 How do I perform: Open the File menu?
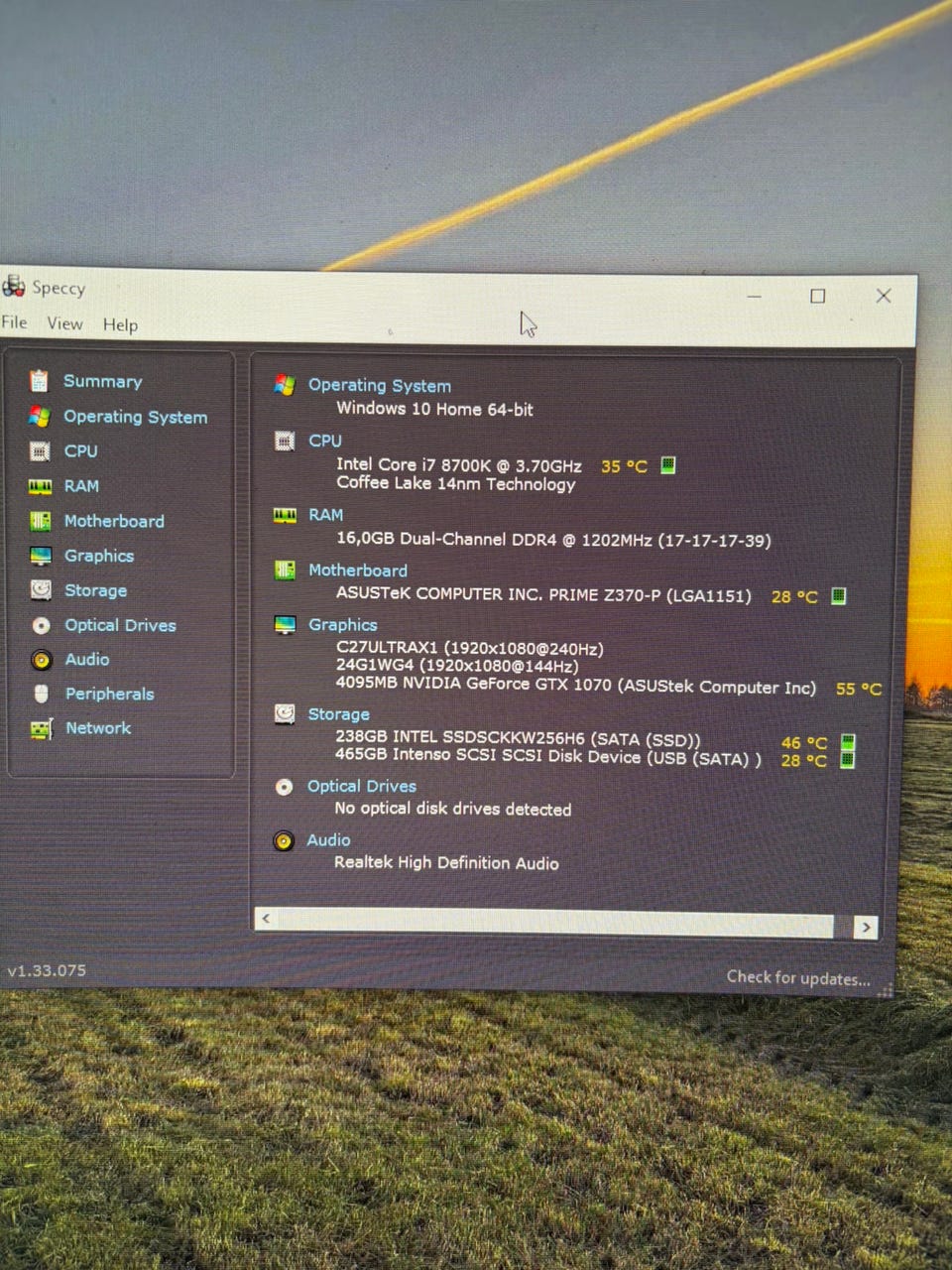(14, 321)
